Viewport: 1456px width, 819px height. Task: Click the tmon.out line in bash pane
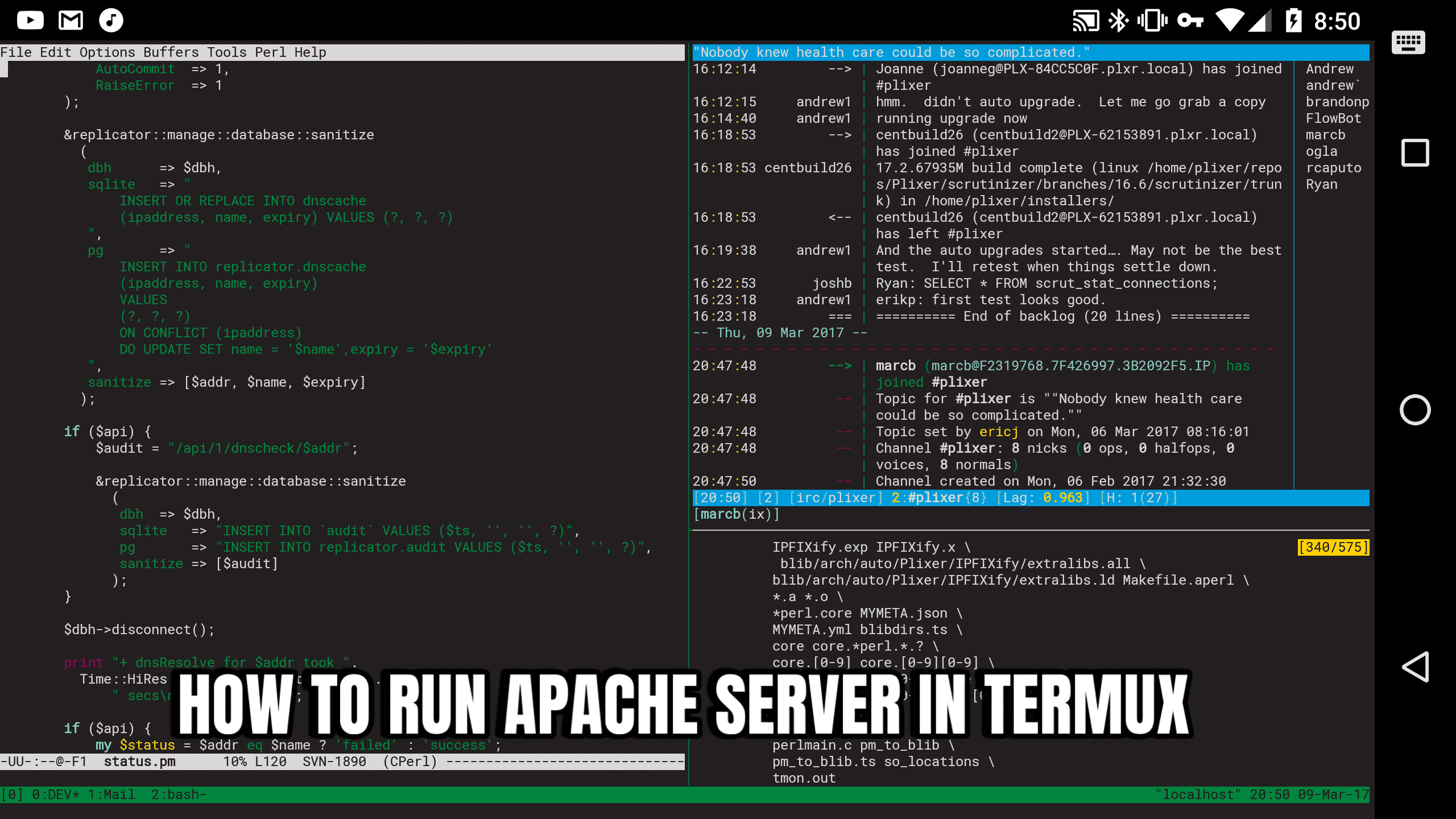[804, 778]
